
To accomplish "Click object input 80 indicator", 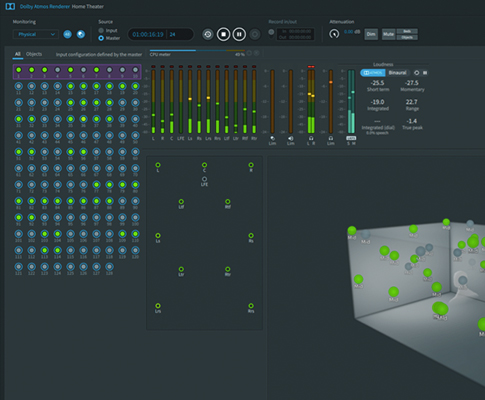I will coord(135,185).
